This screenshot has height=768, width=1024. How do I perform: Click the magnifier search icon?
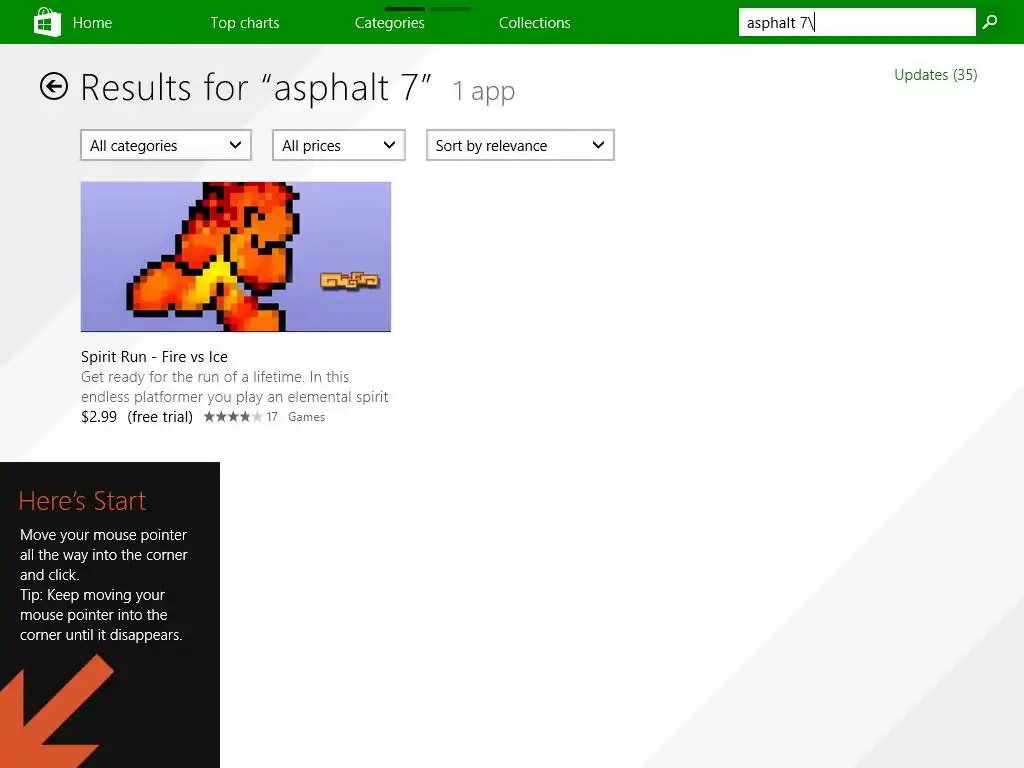(x=990, y=22)
